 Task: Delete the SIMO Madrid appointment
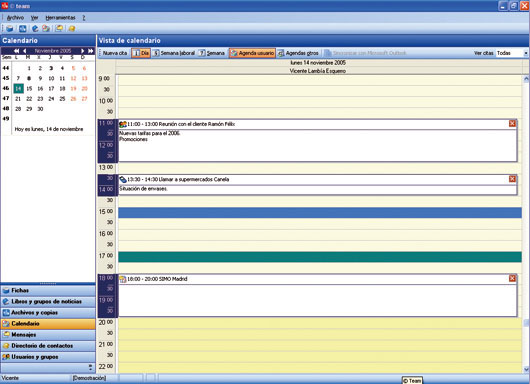[x=512, y=278]
